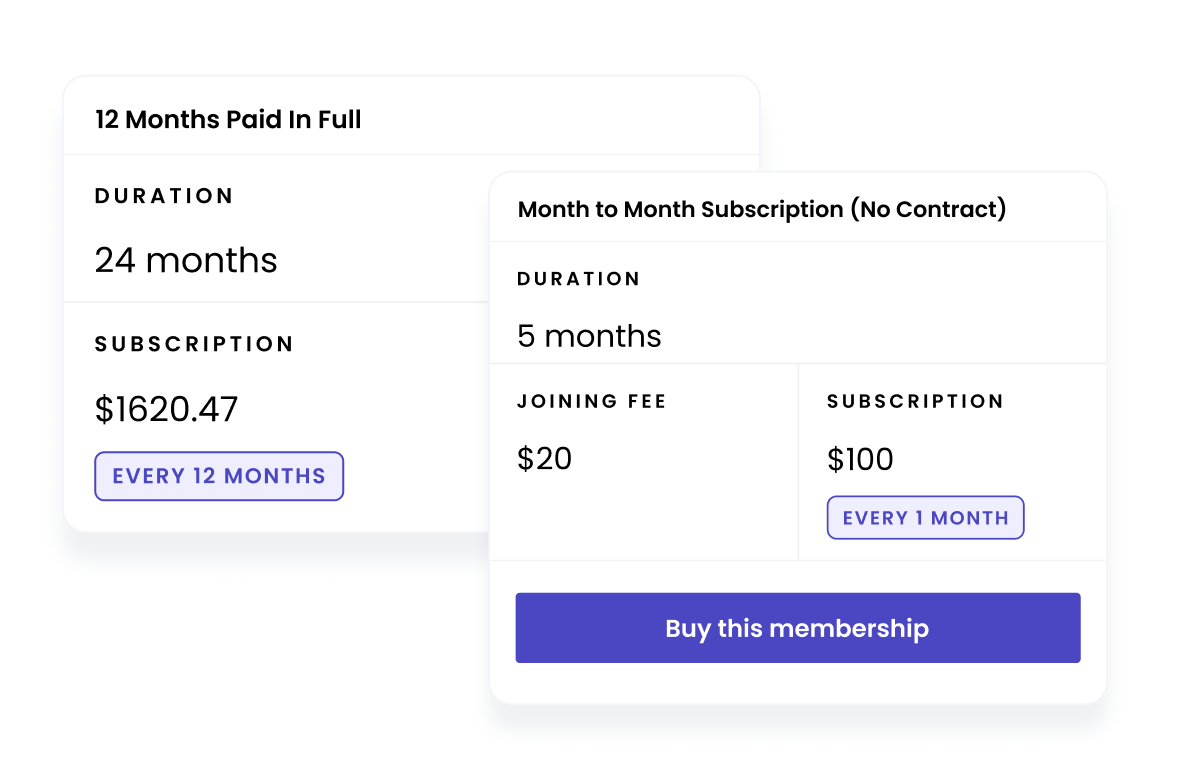Image resolution: width=1180 pixels, height=784 pixels.
Task: Click the 24 months duration value
Action: [x=186, y=261]
